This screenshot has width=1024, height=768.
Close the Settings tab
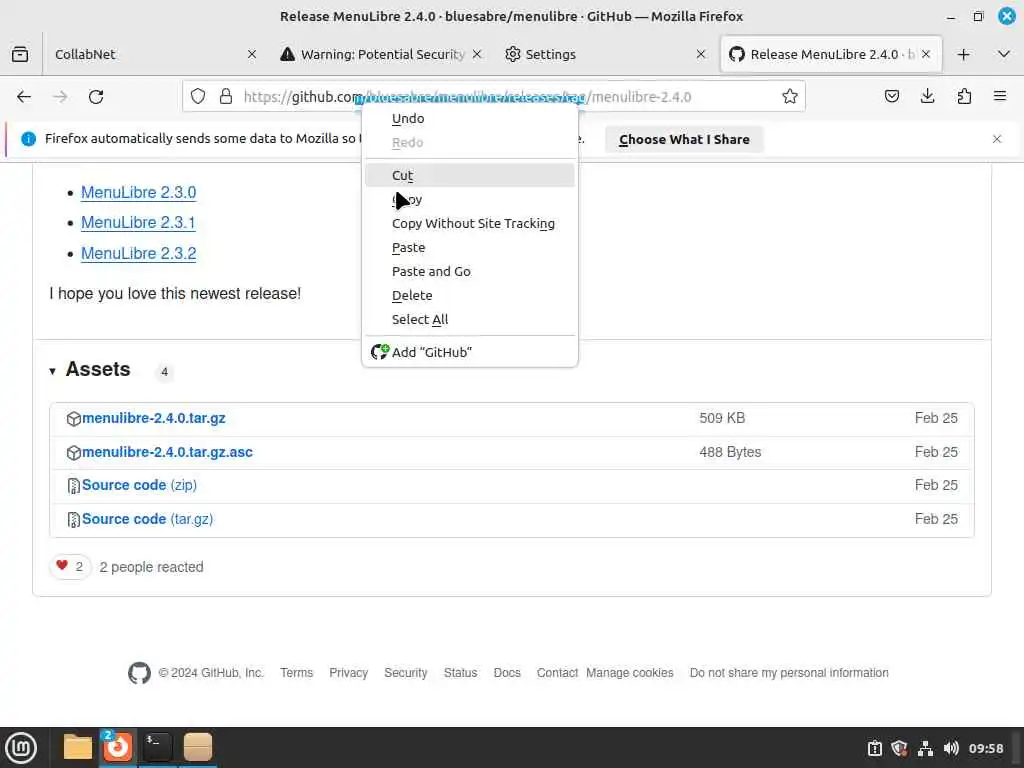(701, 54)
